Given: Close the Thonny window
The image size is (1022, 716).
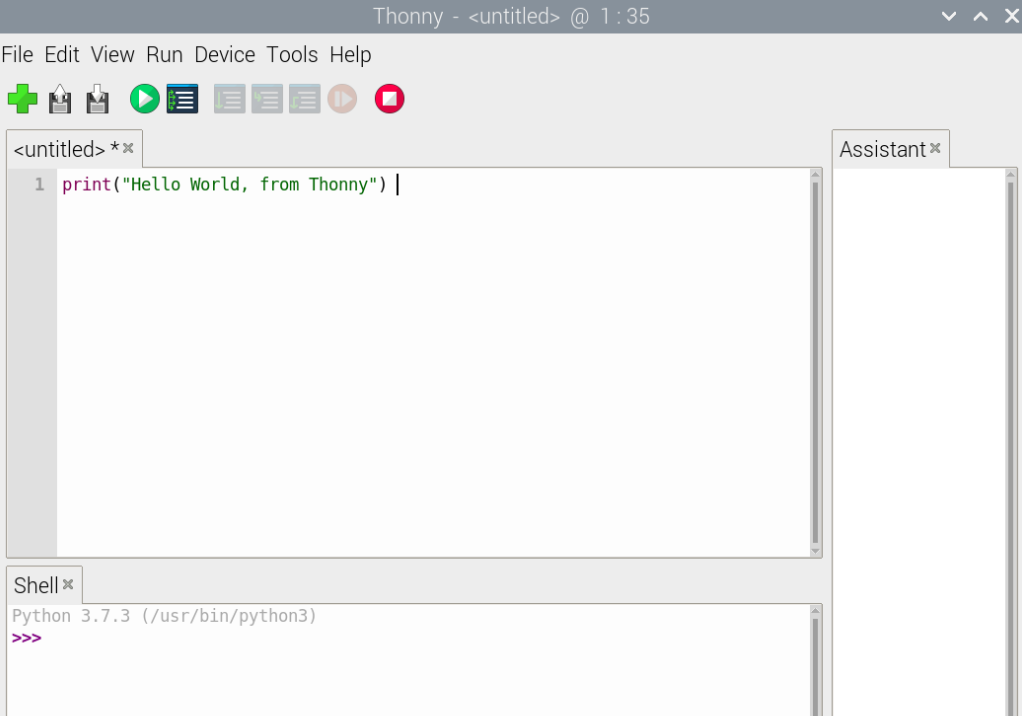Looking at the screenshot, I should click(1012, 16).
